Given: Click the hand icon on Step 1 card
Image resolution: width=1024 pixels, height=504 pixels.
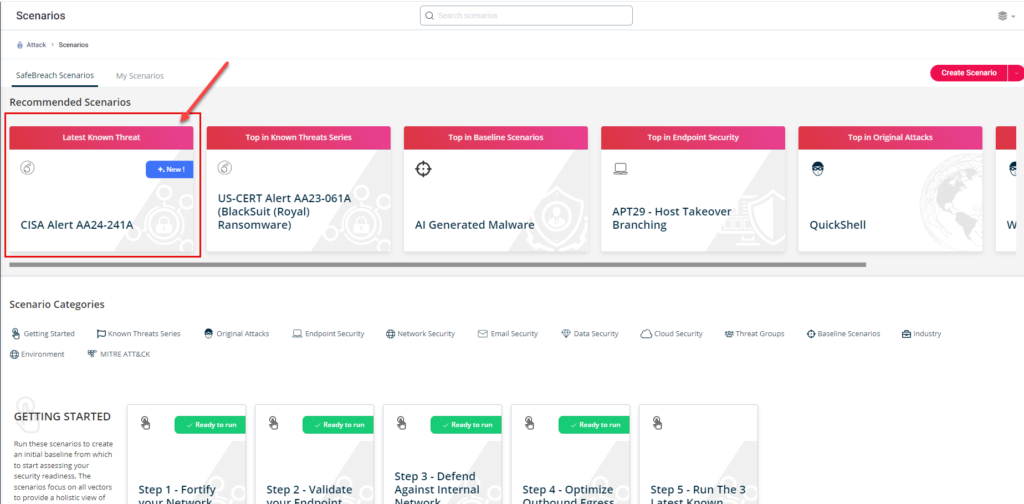Looking at the screenshot, I should (x=145, y=423).
